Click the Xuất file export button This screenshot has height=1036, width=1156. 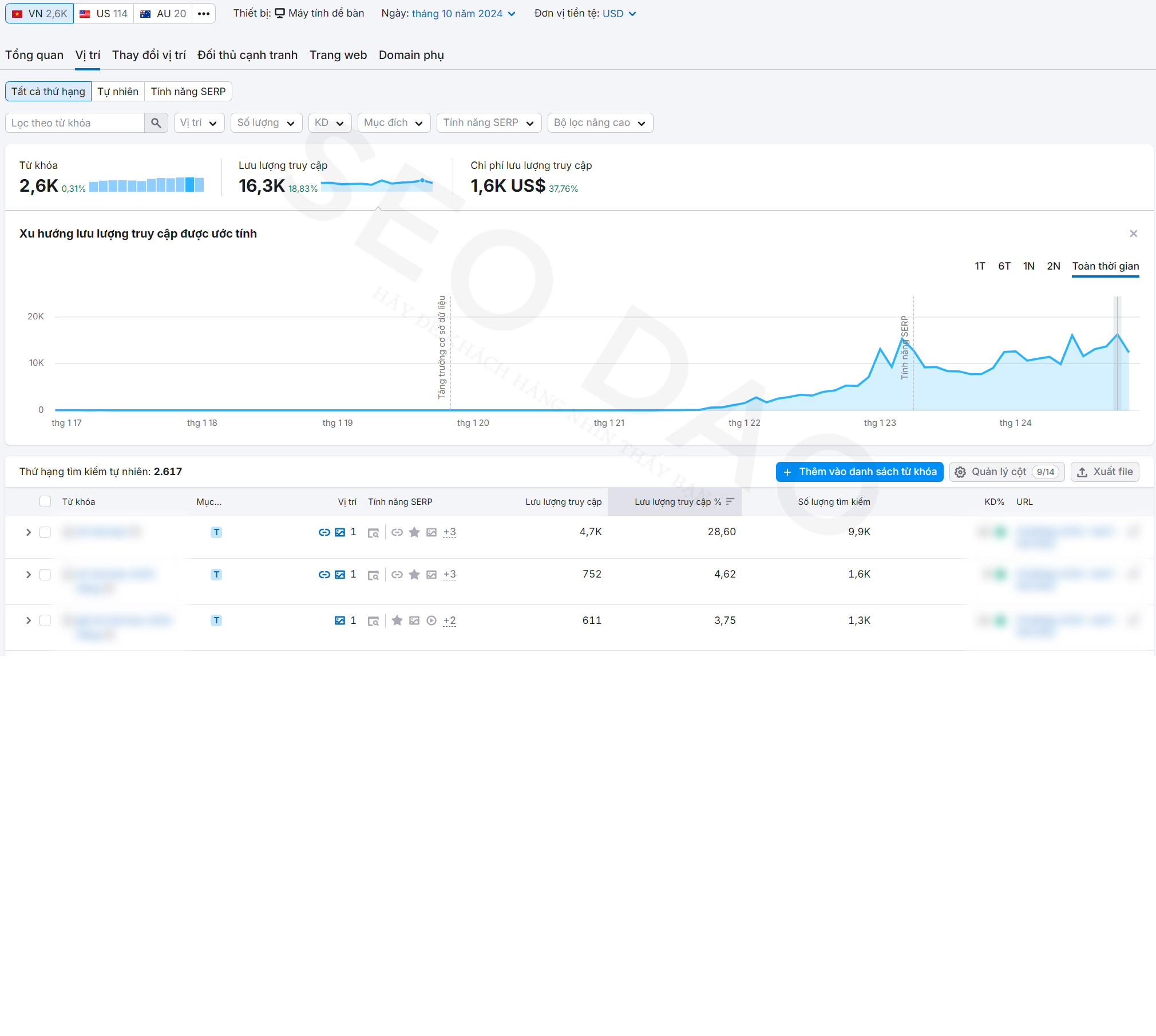coord(1105,472)
